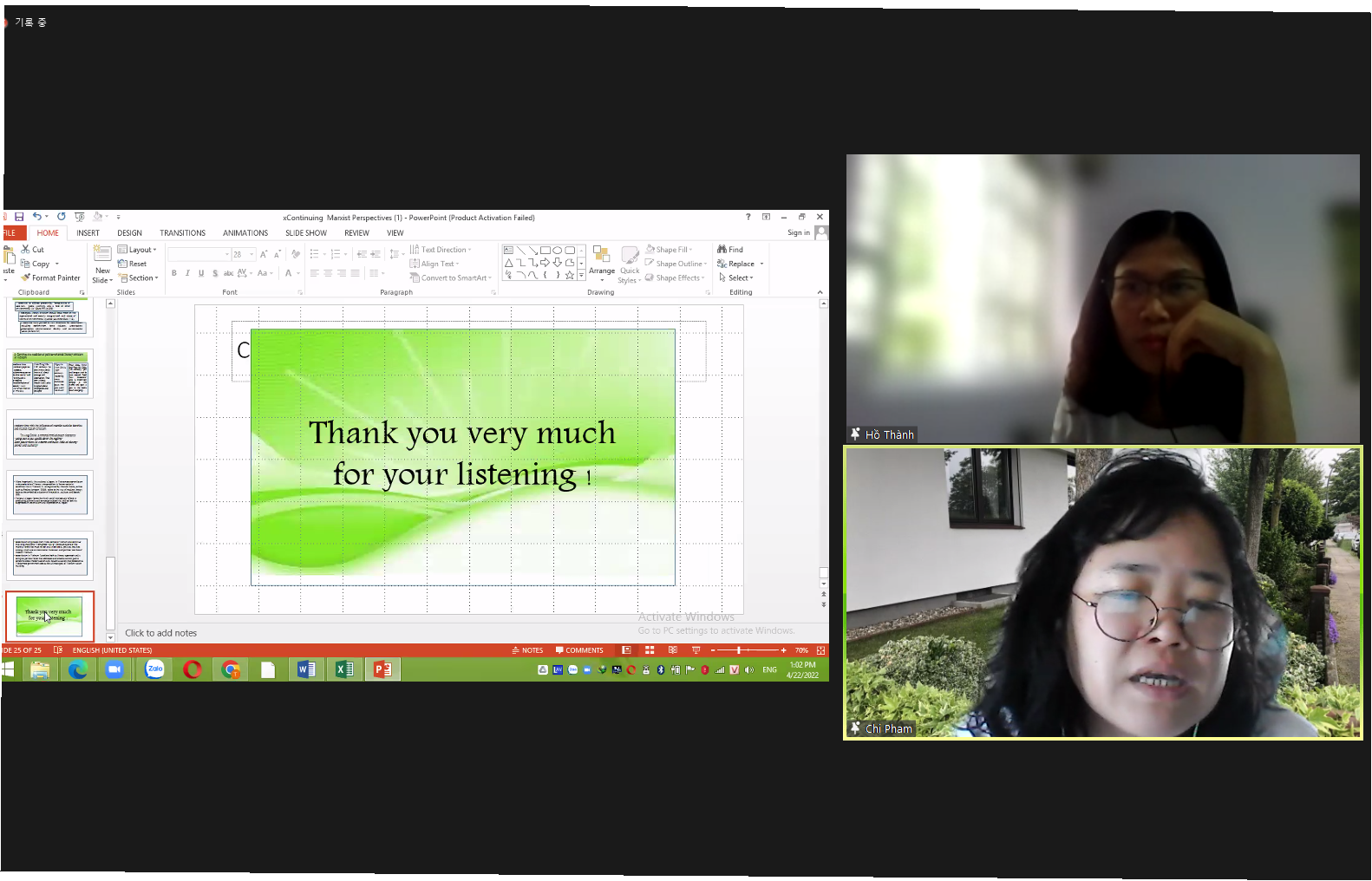Adjust the zoom slider in status bar
This screenshot has height=881, width=1372.
click(738, 650)
